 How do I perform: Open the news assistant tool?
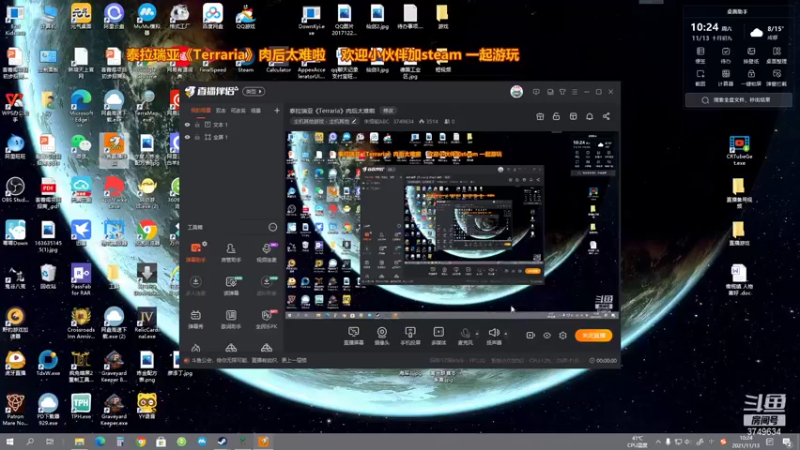[231, 319]
